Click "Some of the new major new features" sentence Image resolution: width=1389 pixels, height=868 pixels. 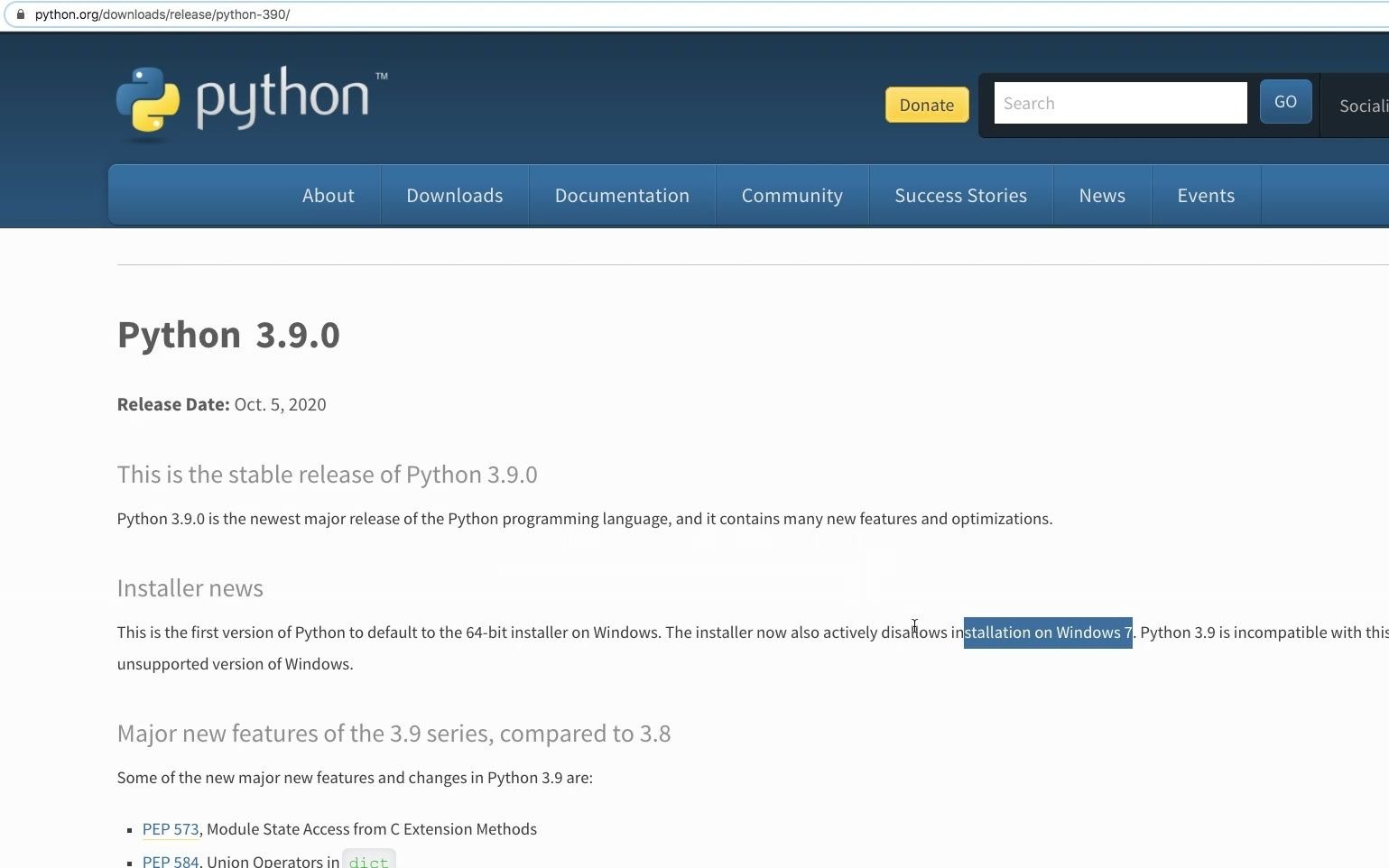[355, 778]
